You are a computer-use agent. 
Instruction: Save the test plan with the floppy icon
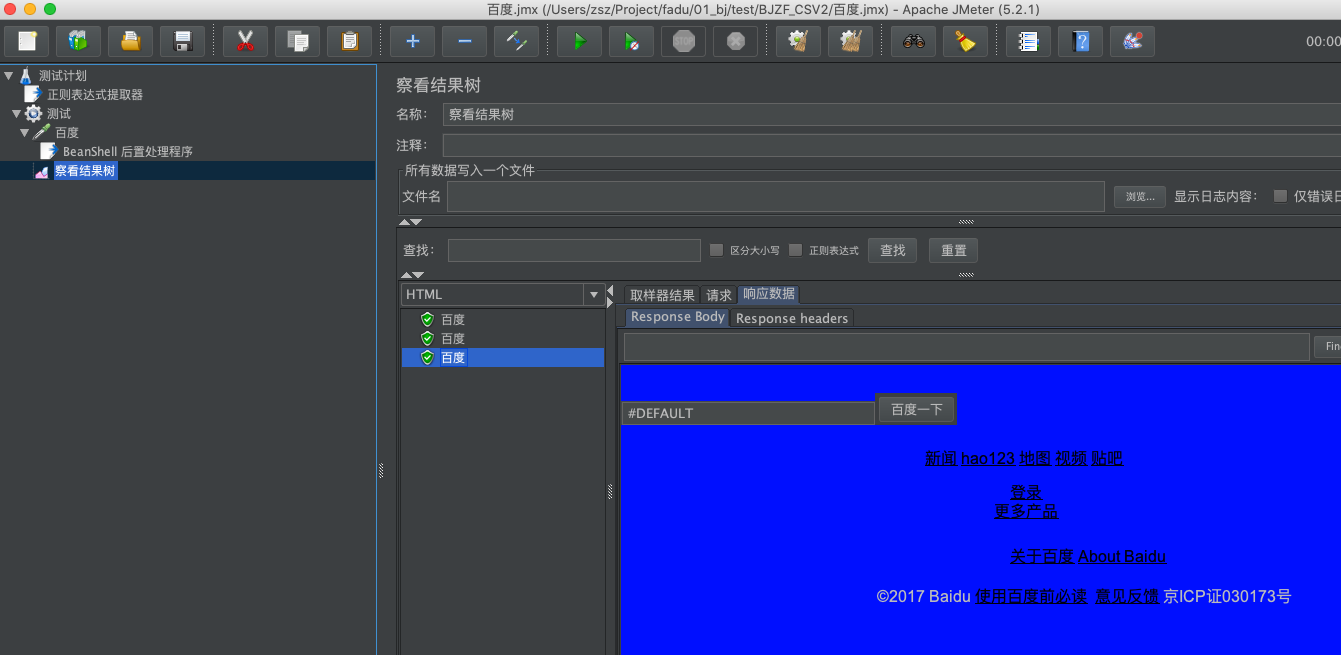click(x=182, y=41)
